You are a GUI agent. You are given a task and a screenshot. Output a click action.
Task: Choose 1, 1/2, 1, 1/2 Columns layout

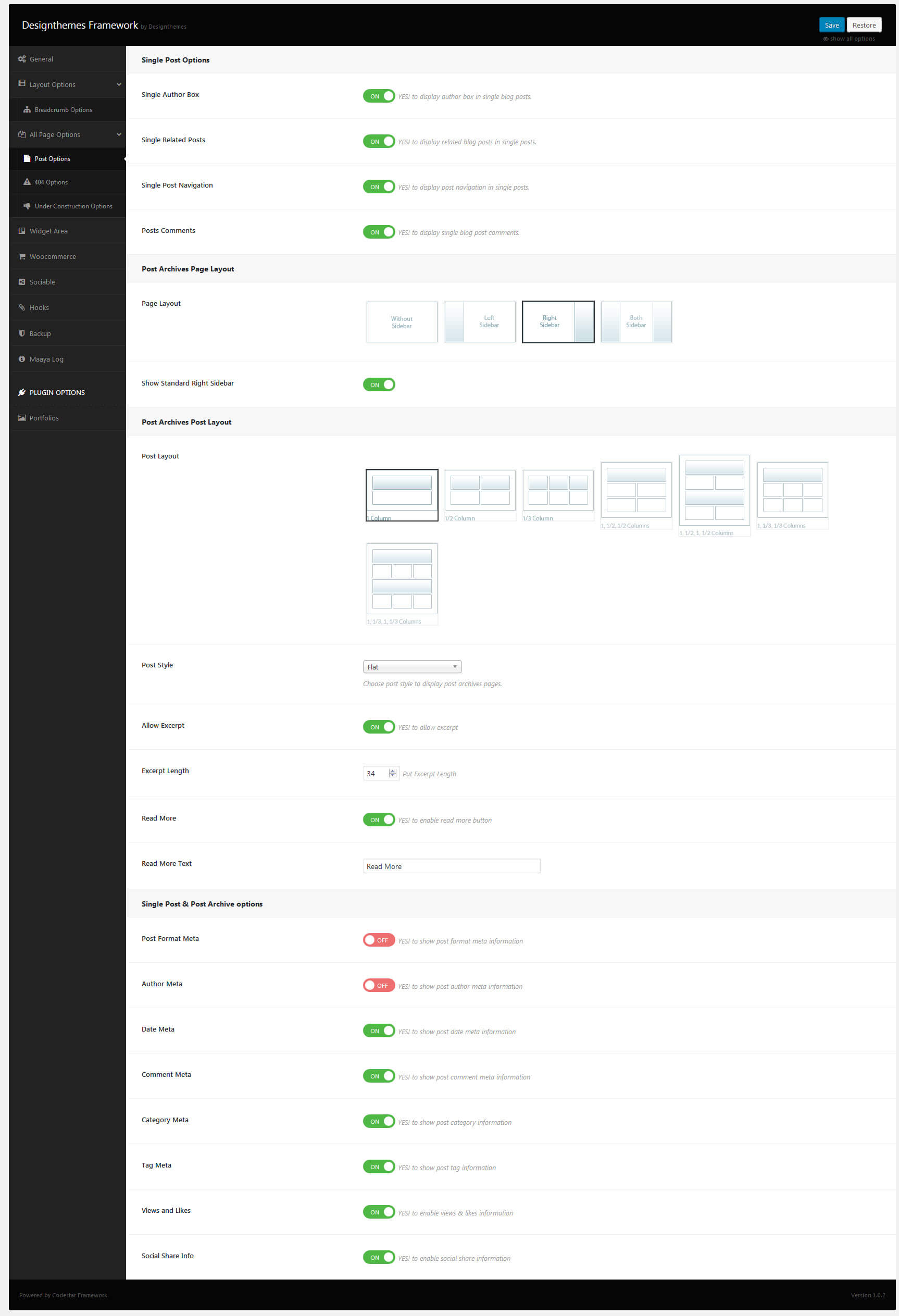coord(715,495)
